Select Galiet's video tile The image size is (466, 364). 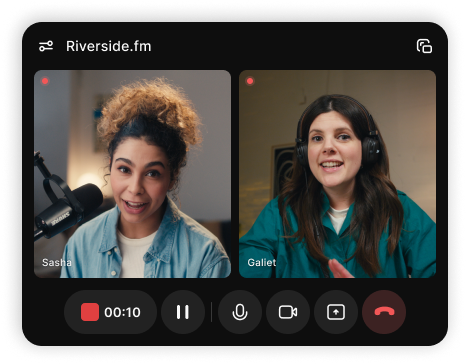coord(337,174)
